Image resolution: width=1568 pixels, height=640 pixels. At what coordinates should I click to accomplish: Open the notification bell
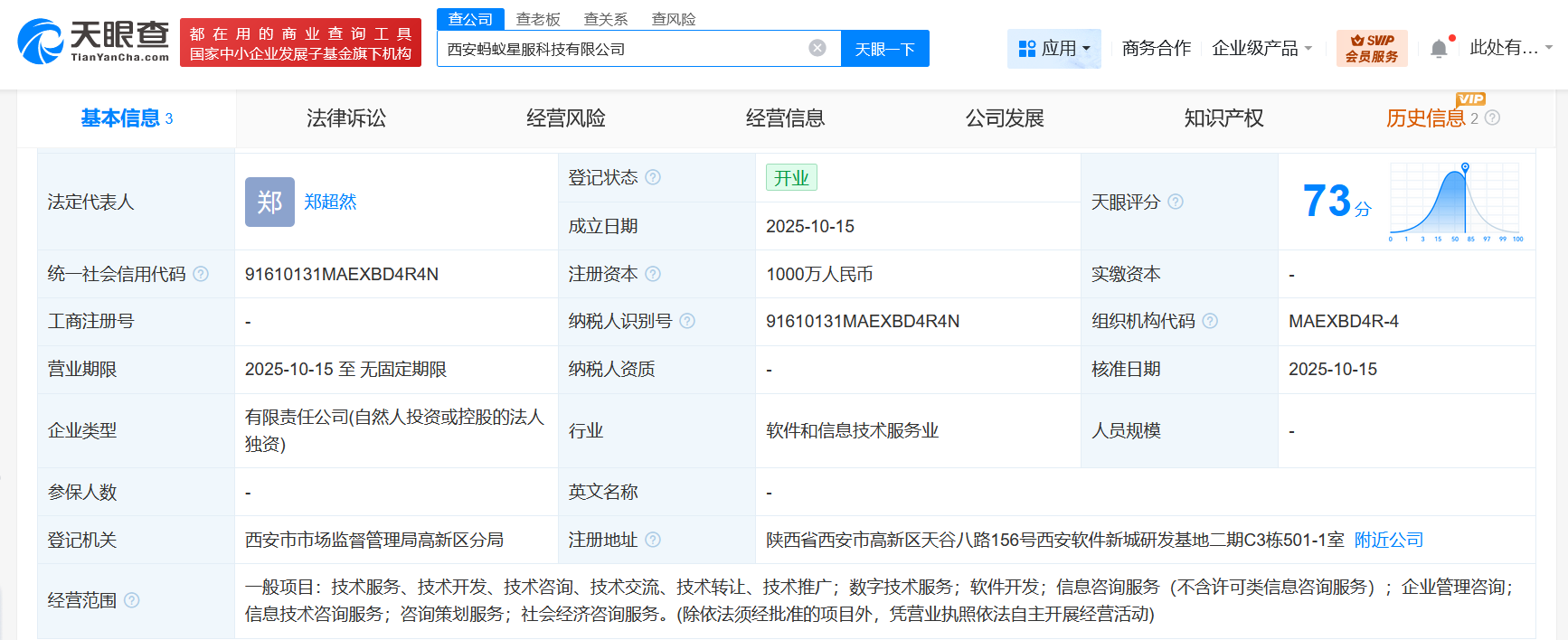(1439, 49)
